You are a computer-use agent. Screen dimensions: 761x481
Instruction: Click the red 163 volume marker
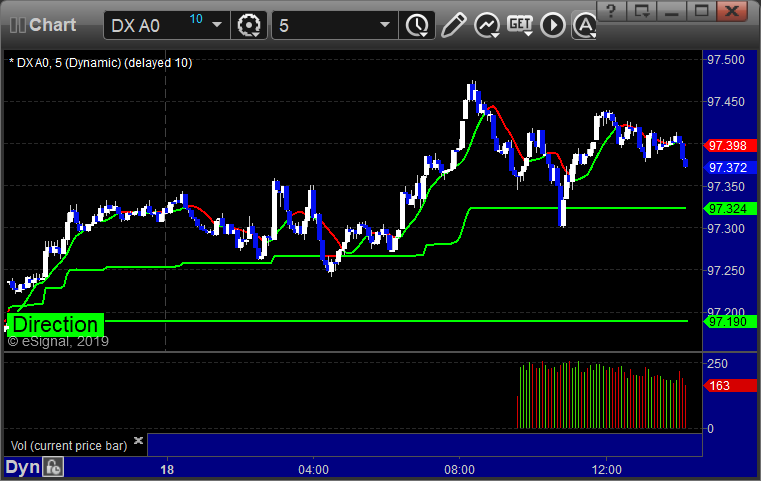pos(730,386)
